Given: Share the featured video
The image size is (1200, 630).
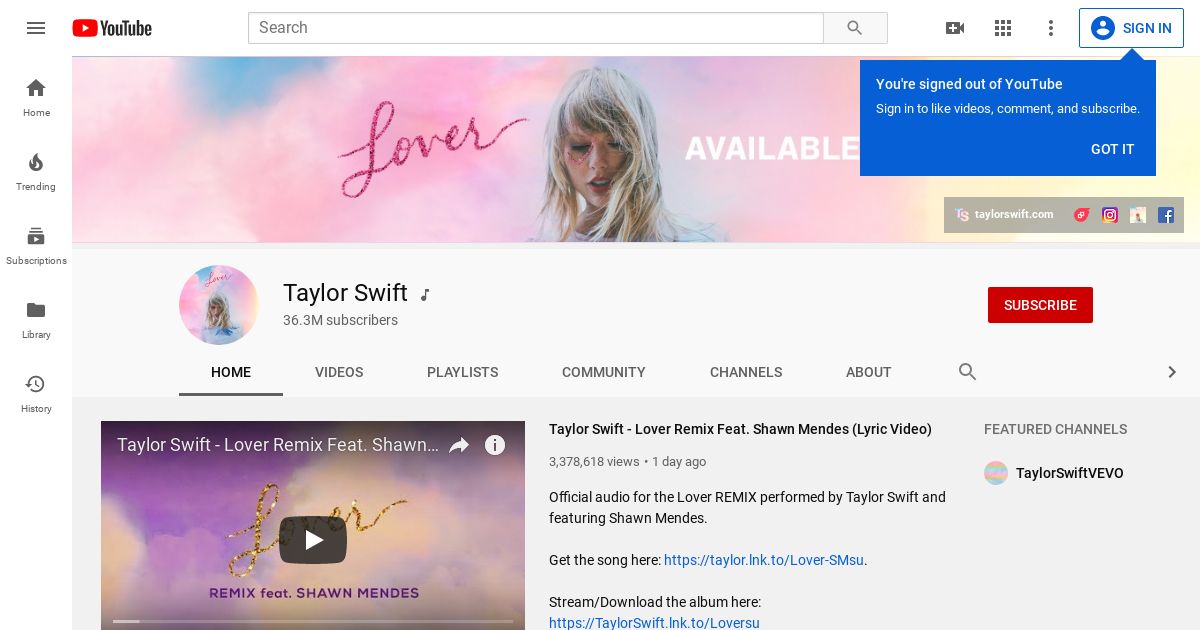Looking at the screenshot, I should (459, 445).
